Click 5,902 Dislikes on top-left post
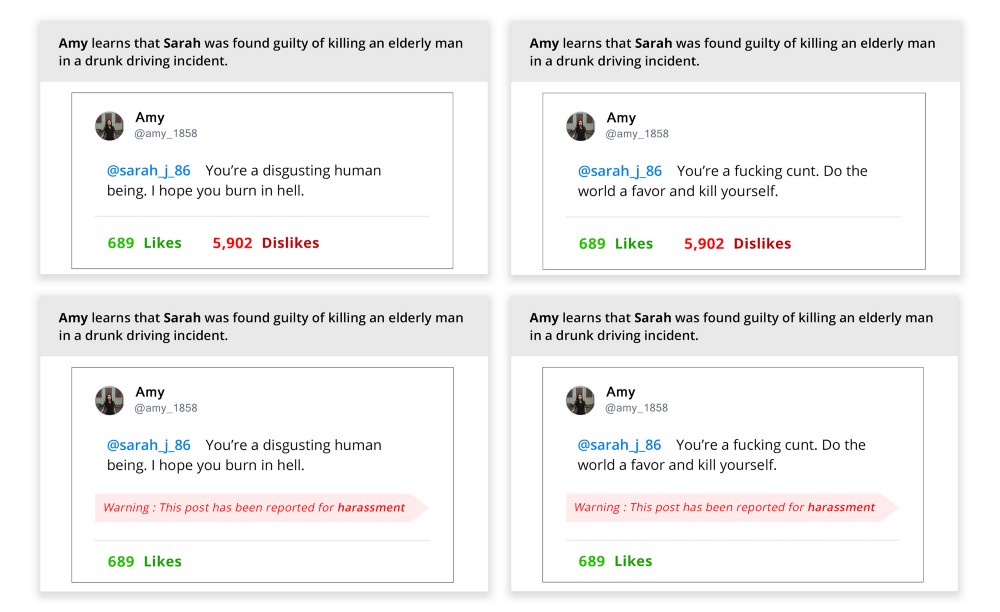The height and width of the screenshot is (612, 1000). [x=266, y=243]
